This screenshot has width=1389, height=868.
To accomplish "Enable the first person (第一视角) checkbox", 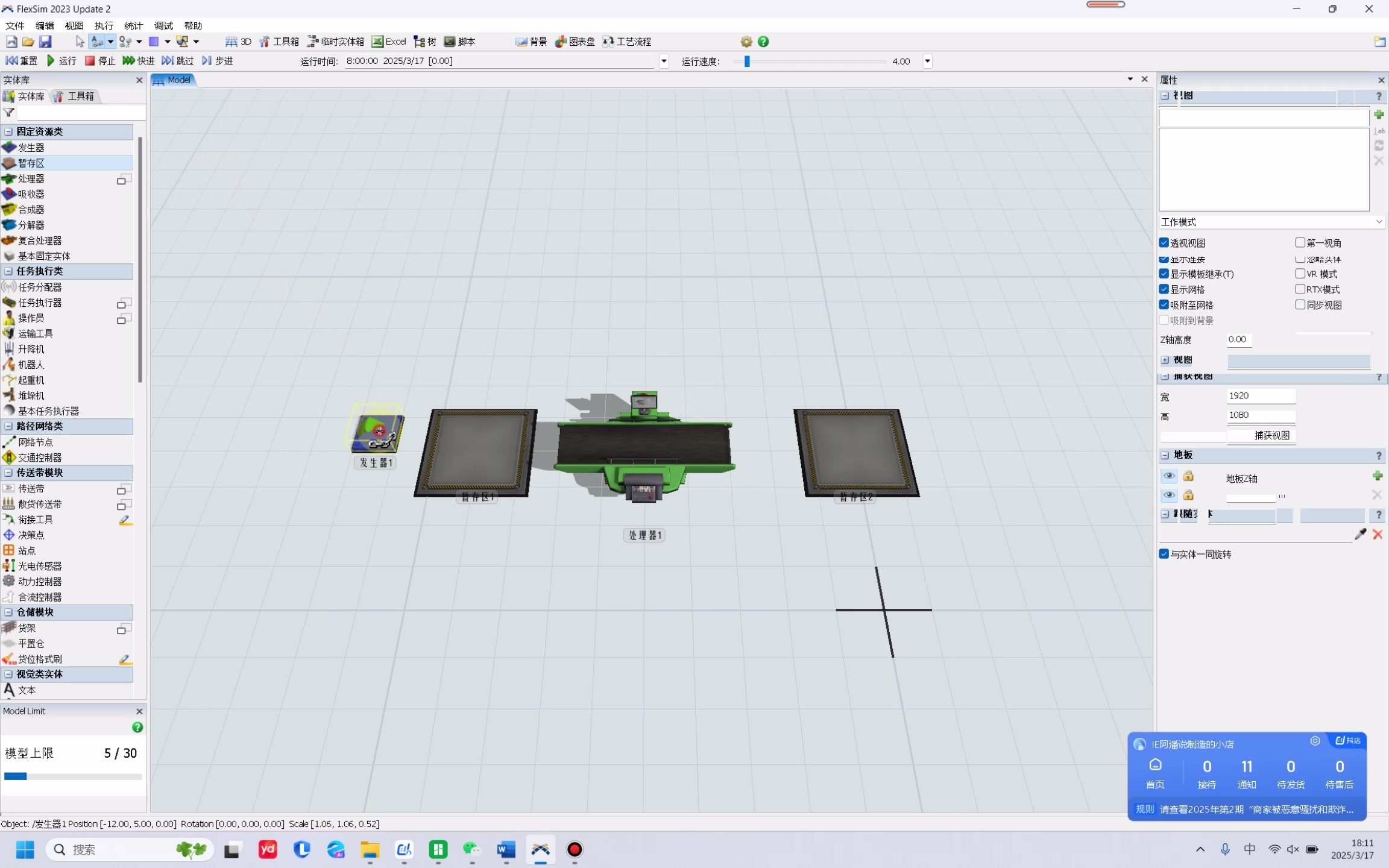I will tap(1300, 243).
